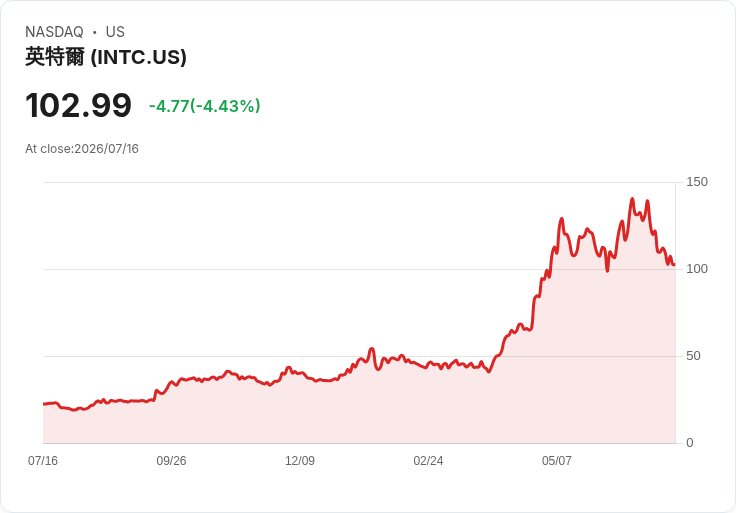Click the leftmost start of the price line
736x513 pixels.
[44, 404]
